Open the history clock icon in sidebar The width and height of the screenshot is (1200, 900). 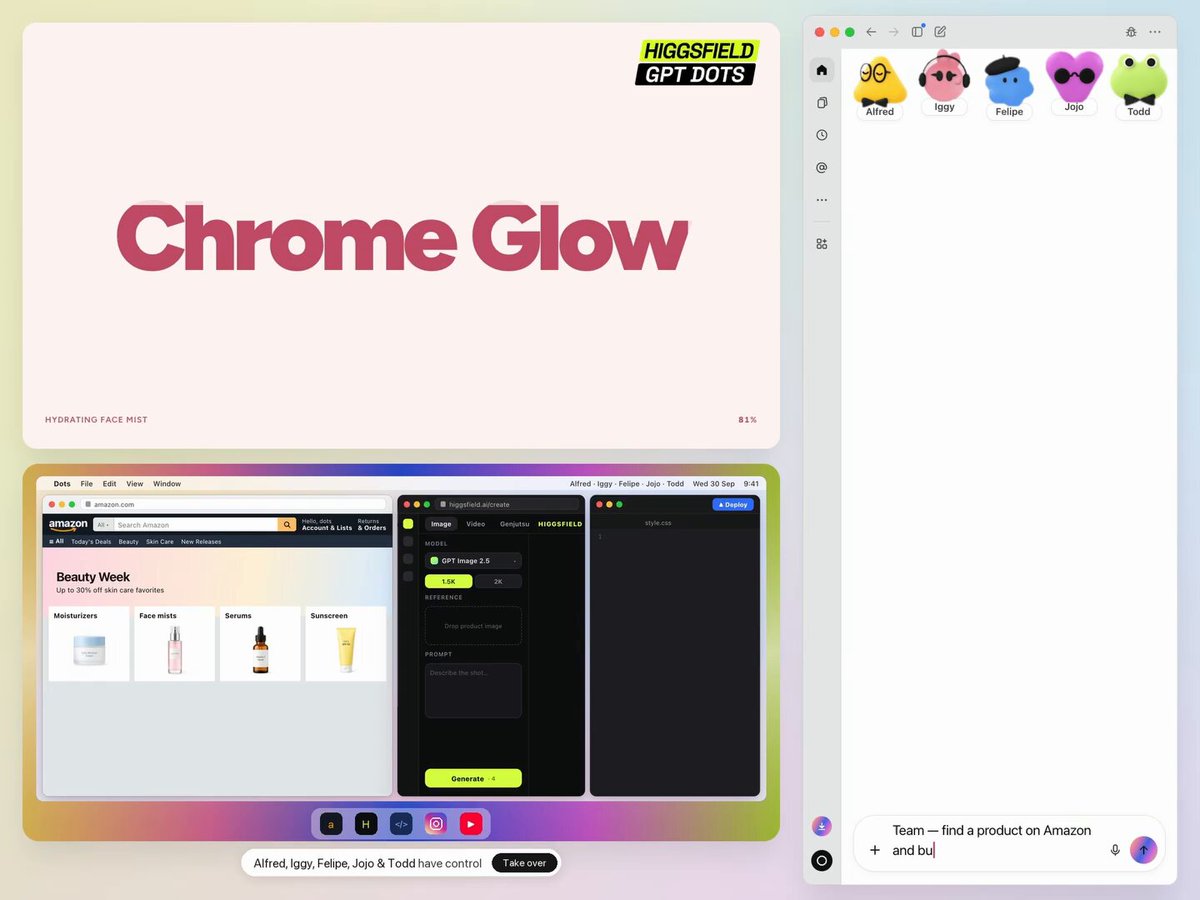pyautogui.click(x=822, y=135)
